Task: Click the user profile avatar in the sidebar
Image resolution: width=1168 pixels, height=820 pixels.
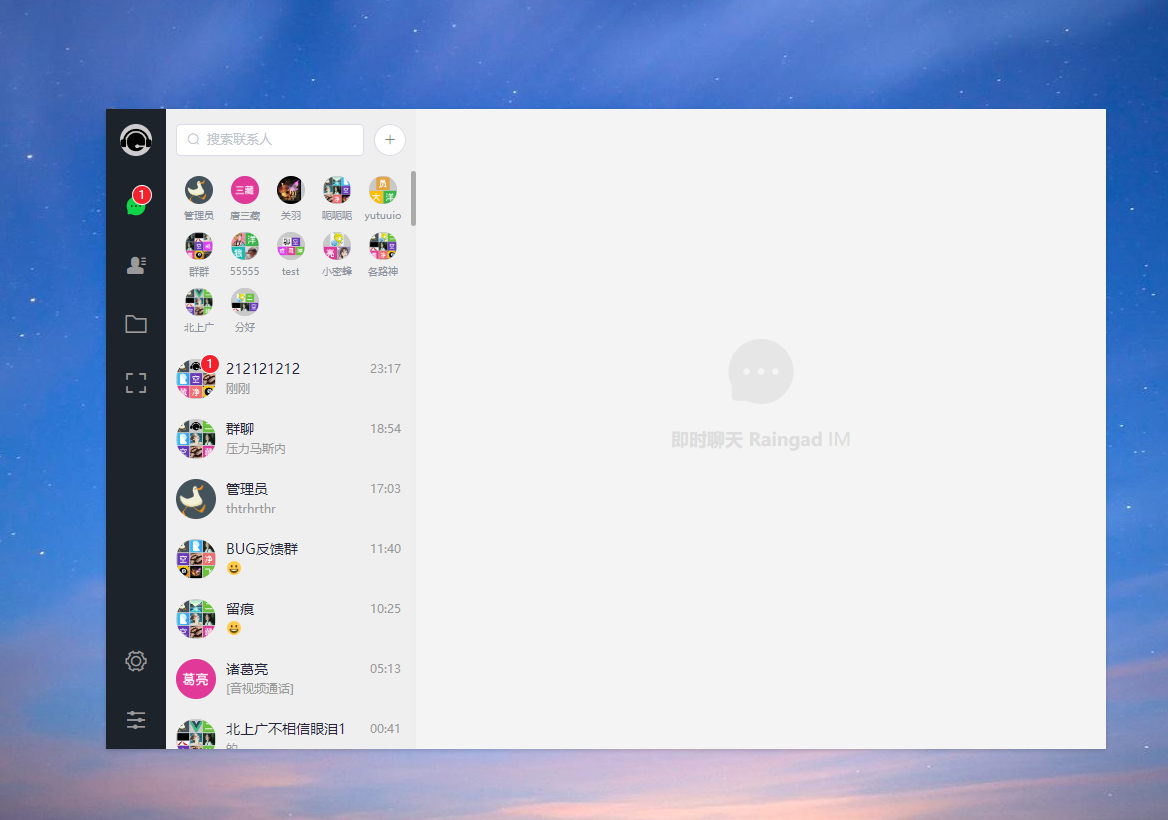Action: (136, 140)
